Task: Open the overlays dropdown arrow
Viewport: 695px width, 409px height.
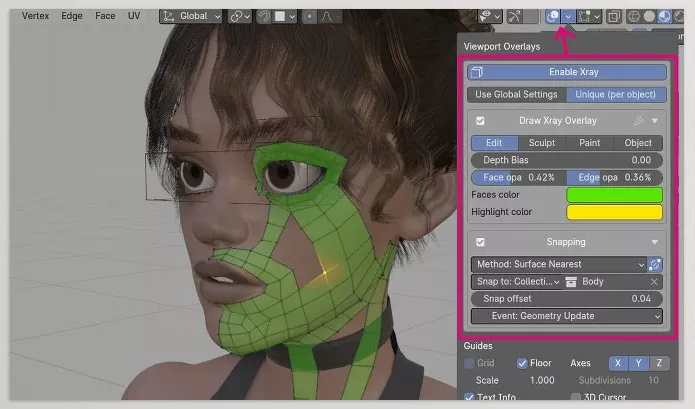Action: pos(568,17)
